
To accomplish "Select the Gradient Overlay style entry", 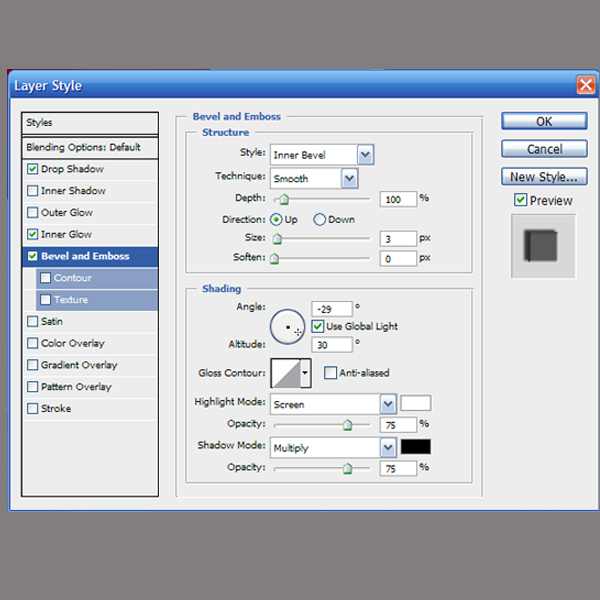I will click(x=79, y=365).
